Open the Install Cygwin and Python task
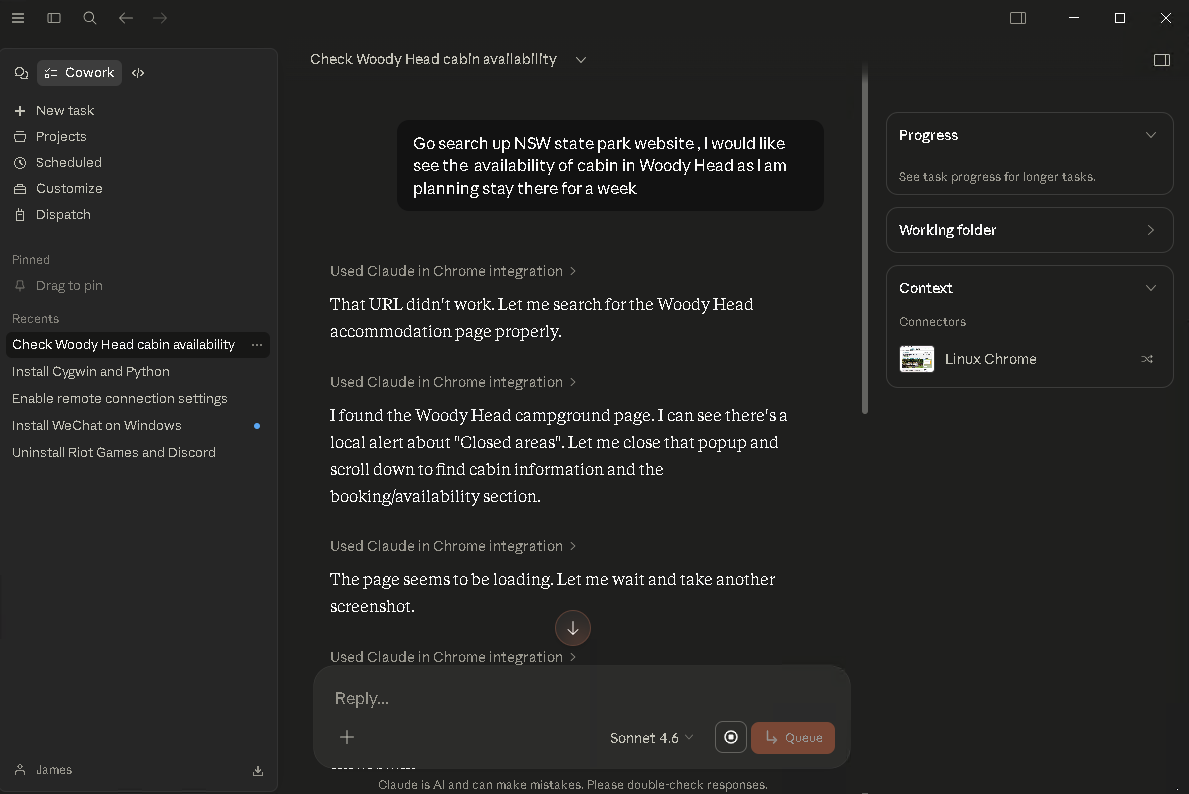Image resolution: width=1189 pixels, height=794 pixels. 91,371
